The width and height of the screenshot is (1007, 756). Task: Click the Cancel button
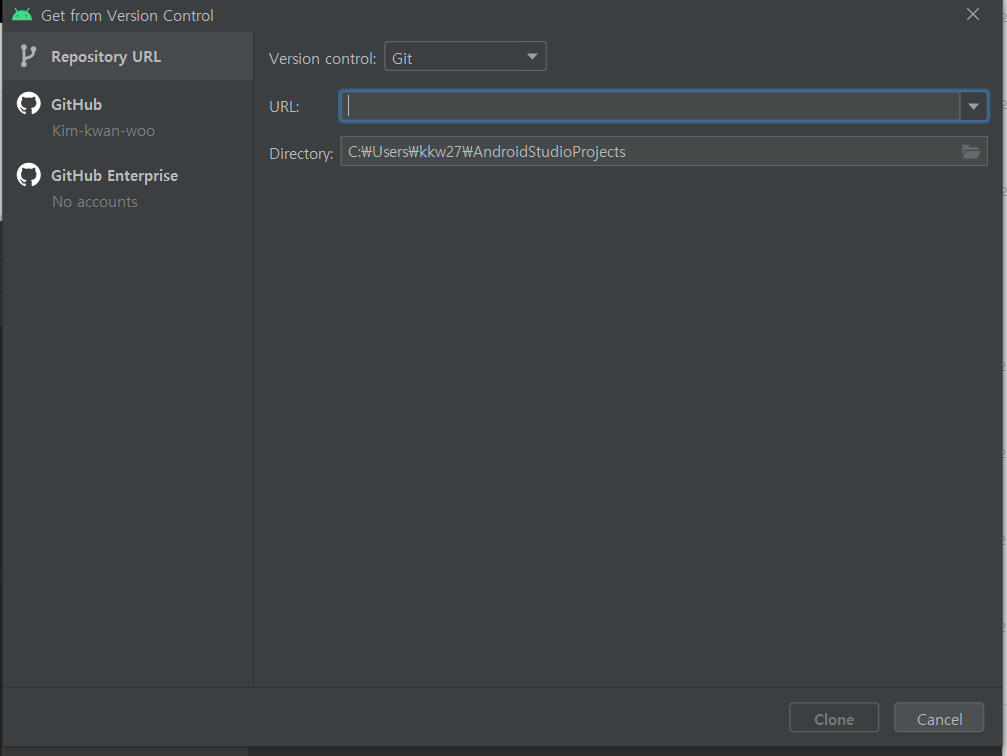tap(937, 717)
